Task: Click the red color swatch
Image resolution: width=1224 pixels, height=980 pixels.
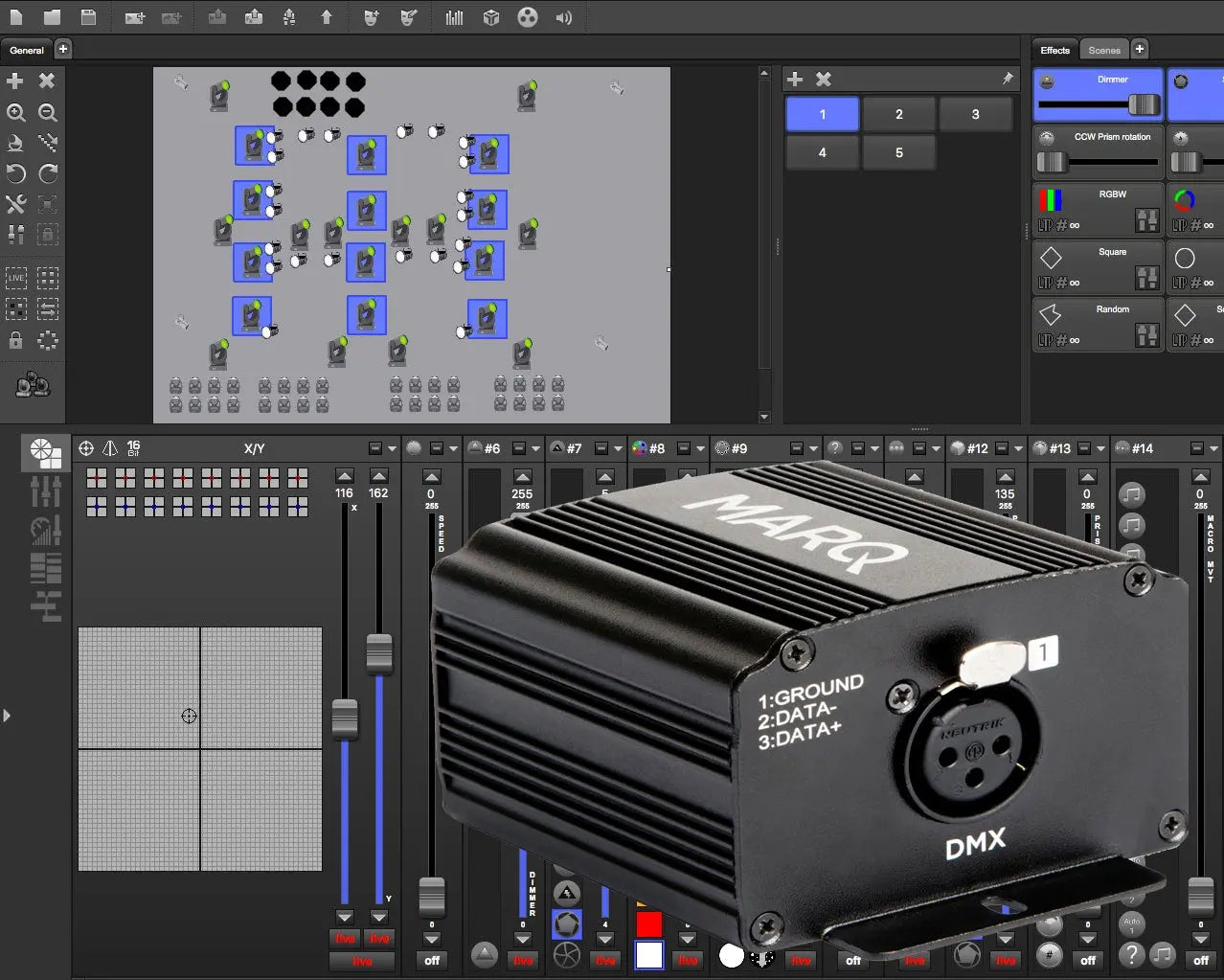Action: click(649, 924)
